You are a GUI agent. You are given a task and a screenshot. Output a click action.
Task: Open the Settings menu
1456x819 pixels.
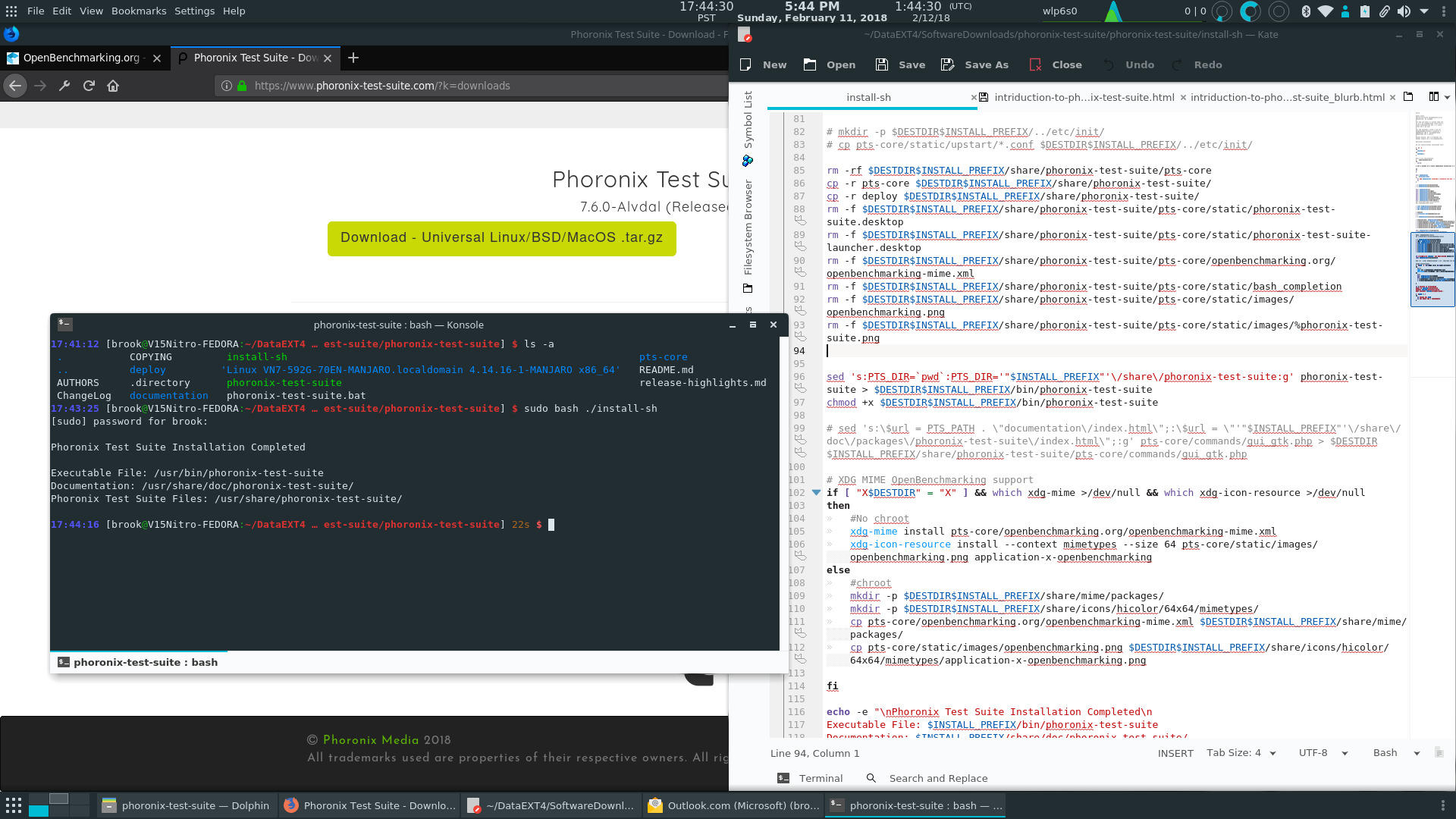194,11
